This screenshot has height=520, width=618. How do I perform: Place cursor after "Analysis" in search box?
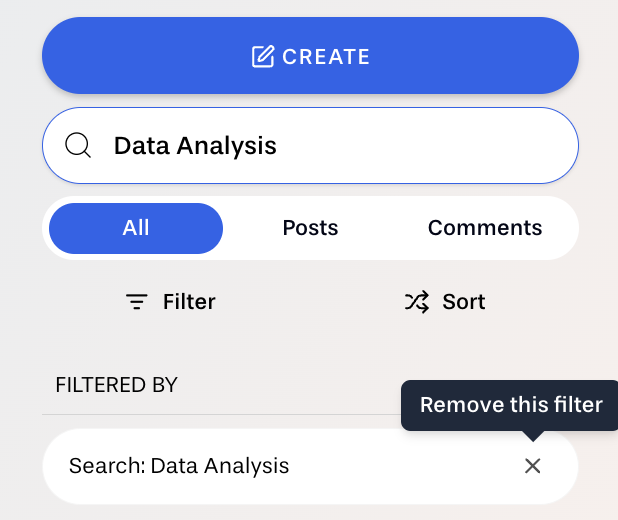tap(278, 146)
